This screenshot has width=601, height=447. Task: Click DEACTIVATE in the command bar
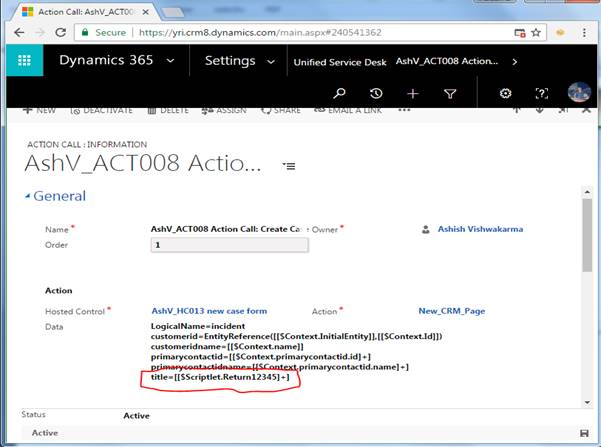point(102,110)
